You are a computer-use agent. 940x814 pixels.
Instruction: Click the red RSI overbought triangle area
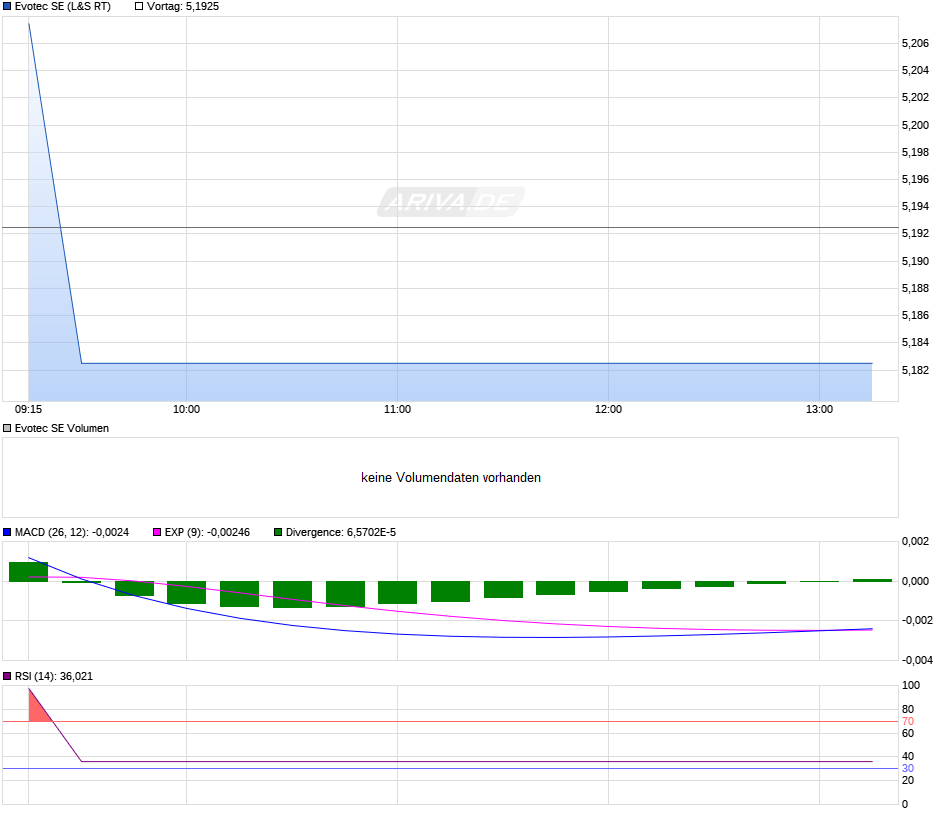click(x=37, y=710)
